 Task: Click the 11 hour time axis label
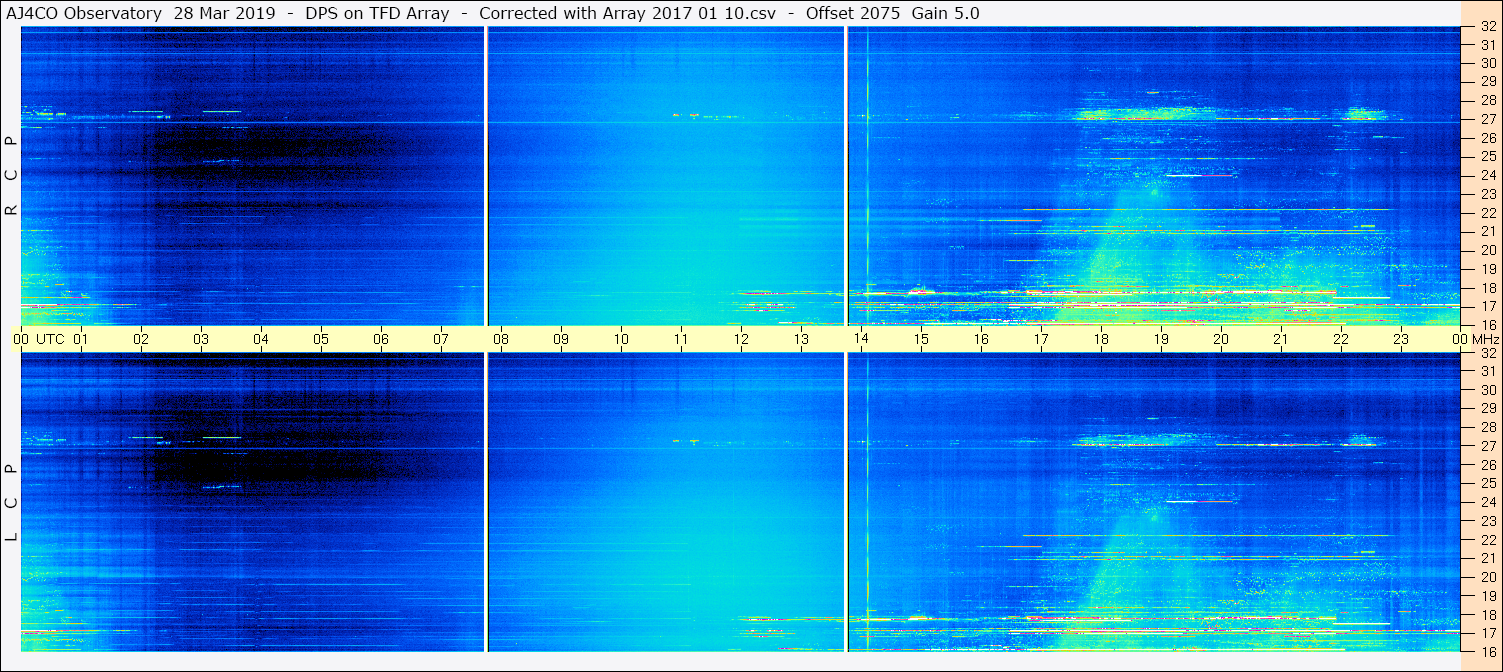(681, 339)
